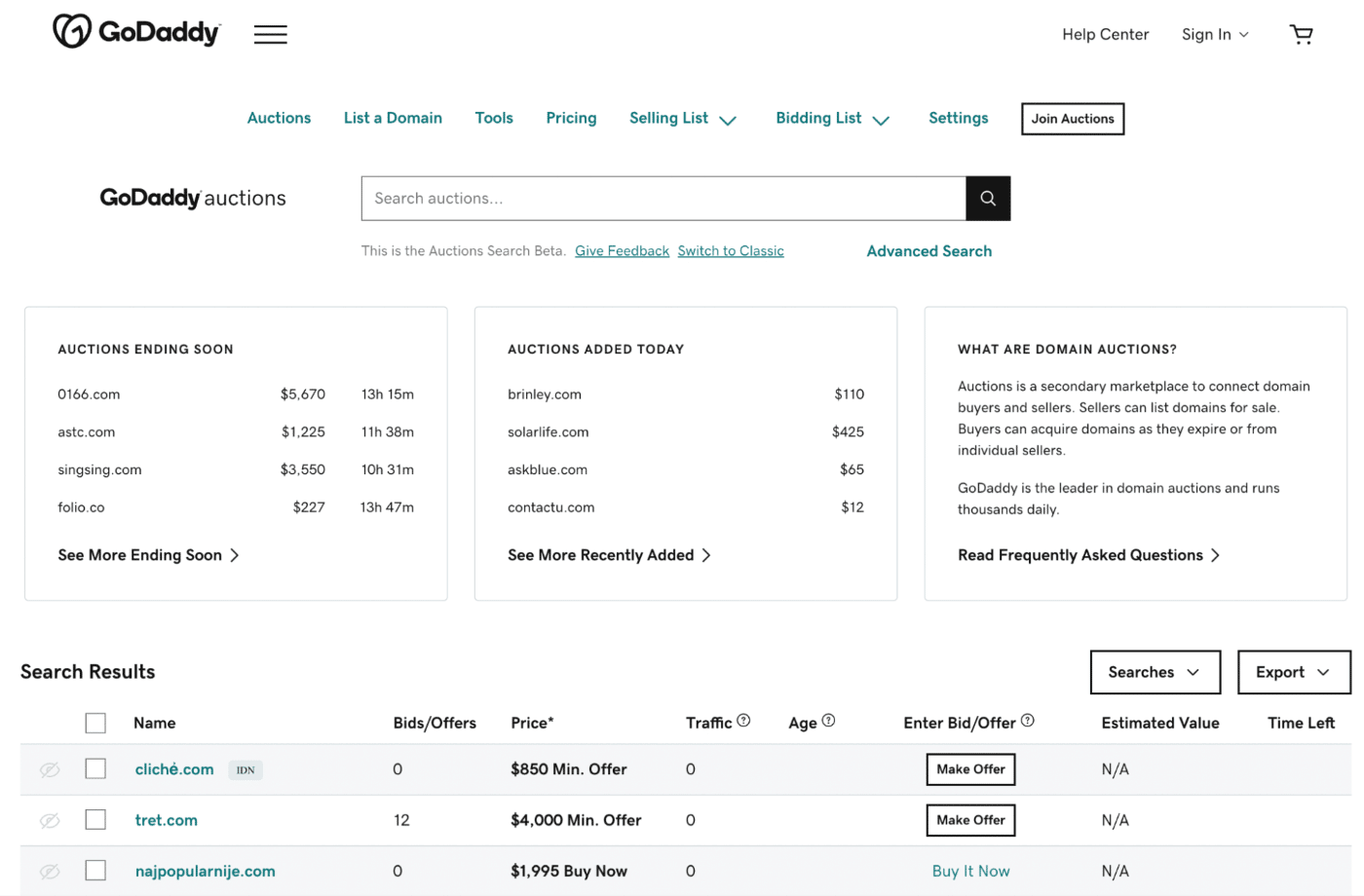Click the search magnifier button
The image size is (1364, 896).
coord(987,198)
